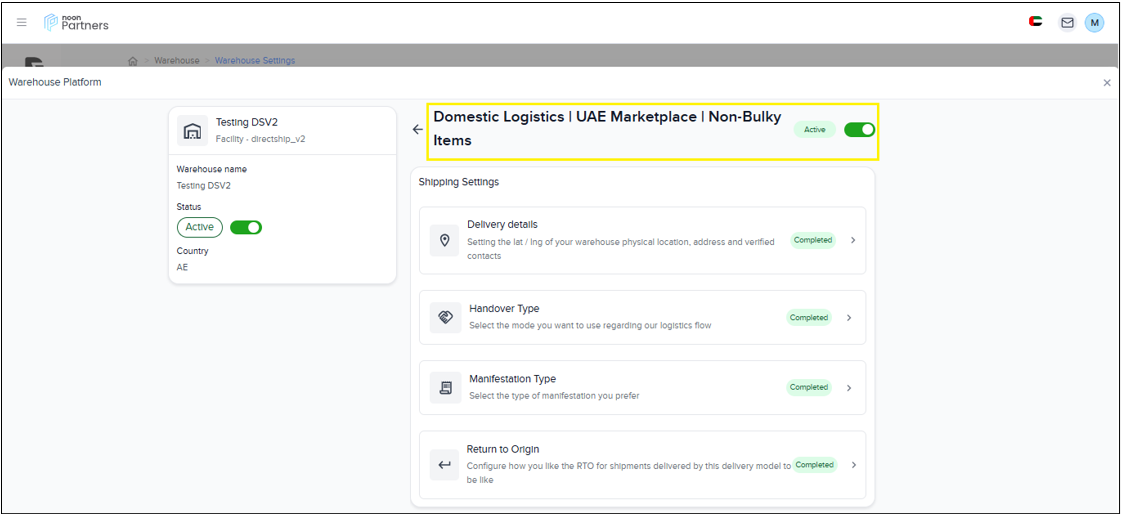Screen dimensions: 1123x514
Task: Expand the Delivery details chevron
Action: pyautogui.click(x=852, y=240)
